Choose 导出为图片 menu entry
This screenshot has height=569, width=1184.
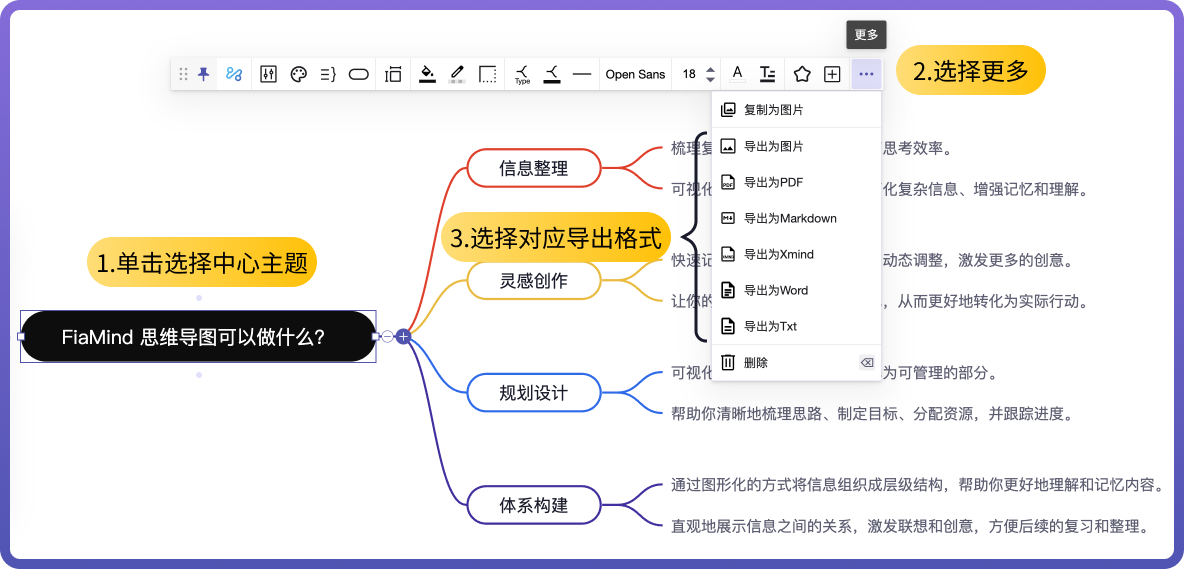point(796,146)
